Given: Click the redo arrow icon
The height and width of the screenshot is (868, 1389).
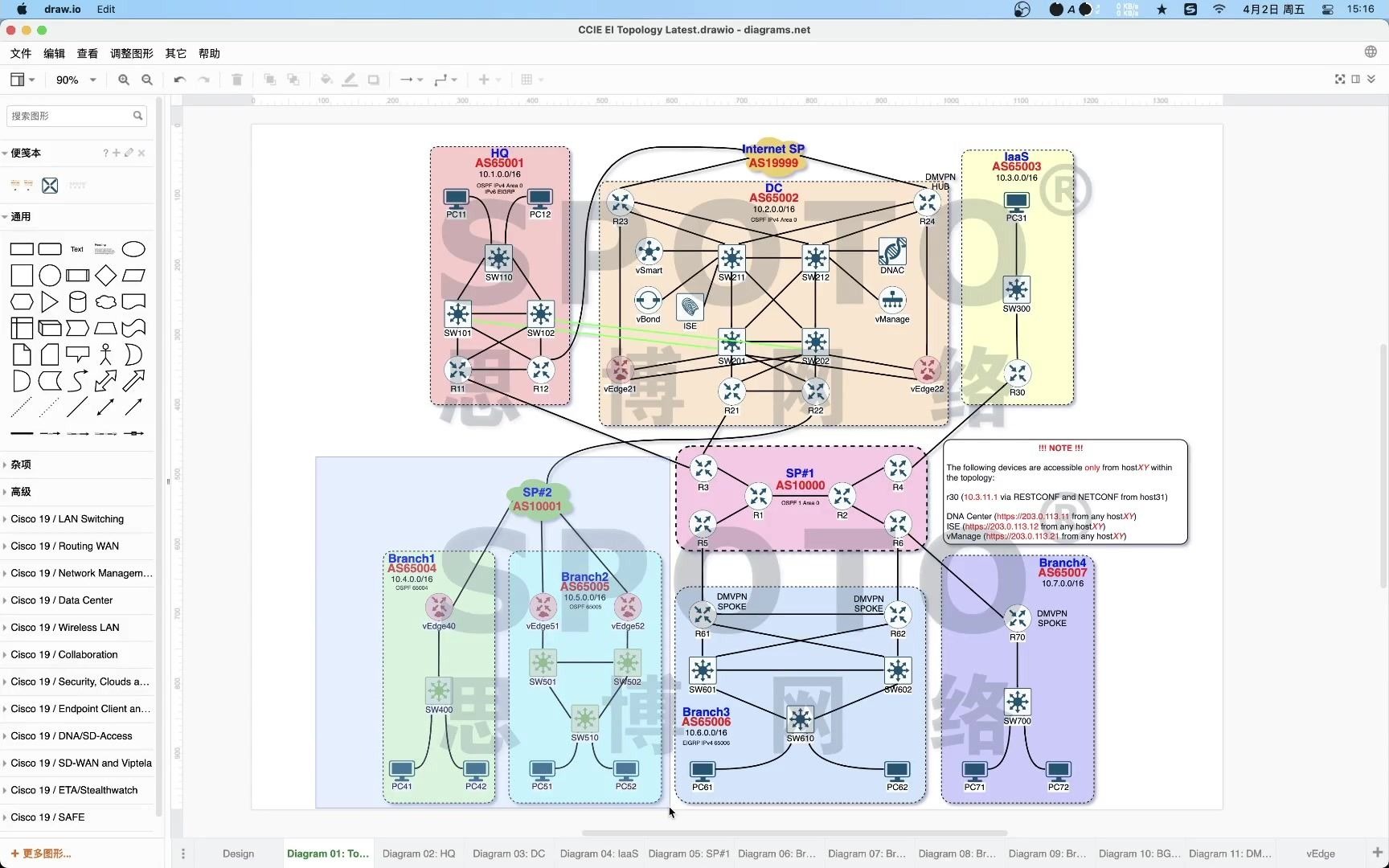Looking at the screenshot, I should [204, 80].
